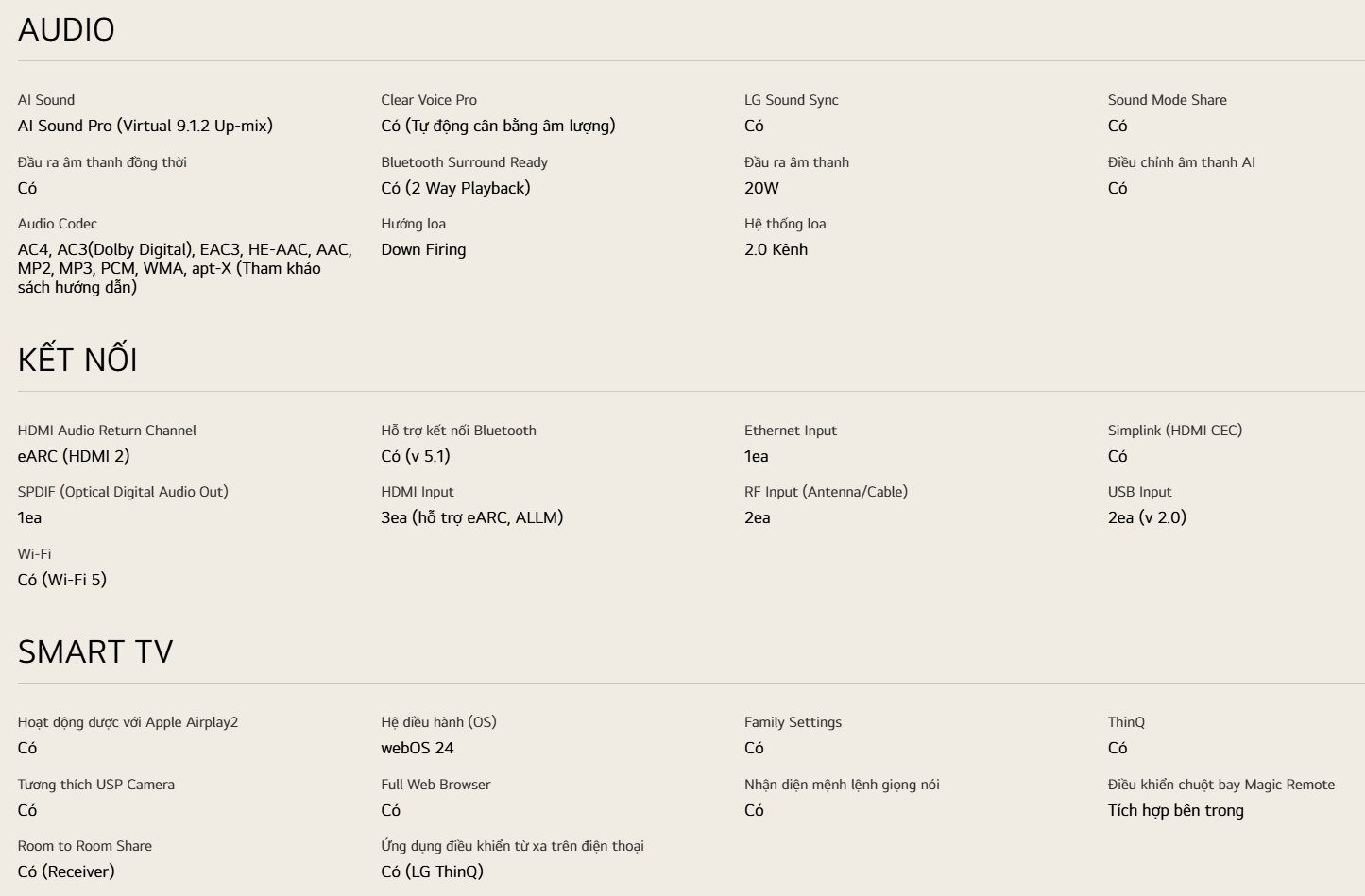The height and width of the screenshot is (896, 1365).
Task: Click the SMART TV section heading
Action: [95, 651]
